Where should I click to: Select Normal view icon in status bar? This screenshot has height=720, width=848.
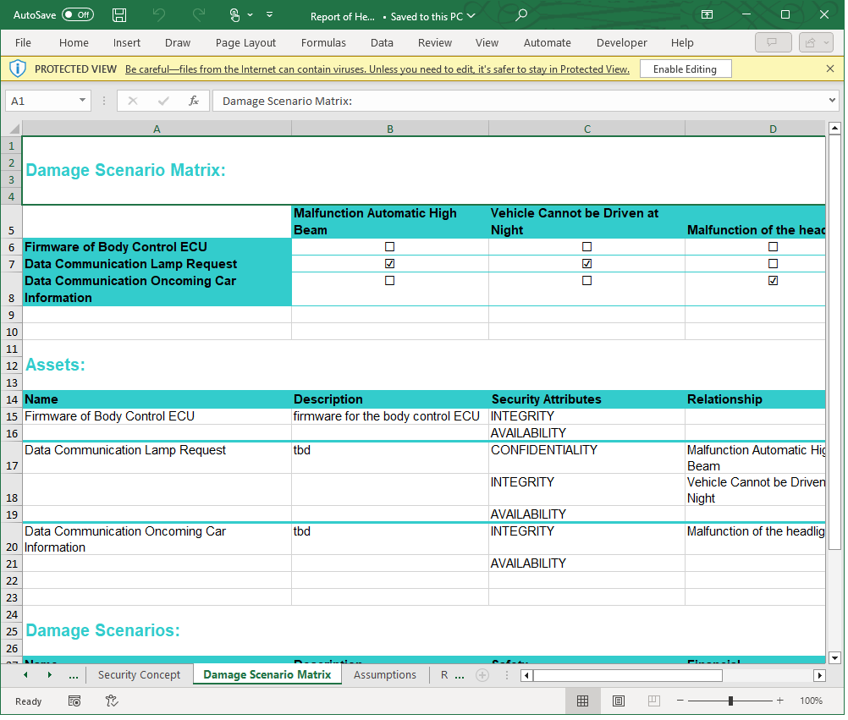583,701
